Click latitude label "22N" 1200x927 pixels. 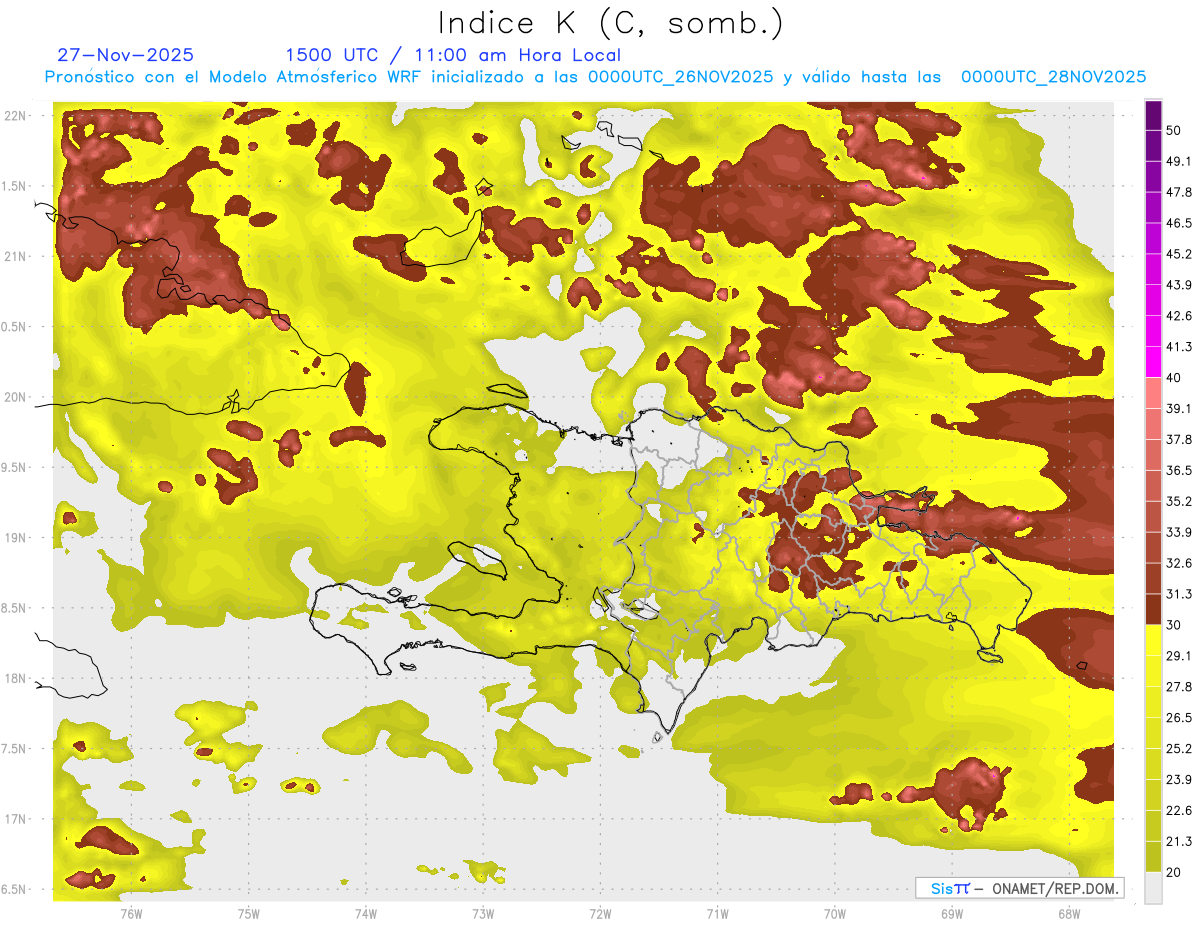click(16, 116)
